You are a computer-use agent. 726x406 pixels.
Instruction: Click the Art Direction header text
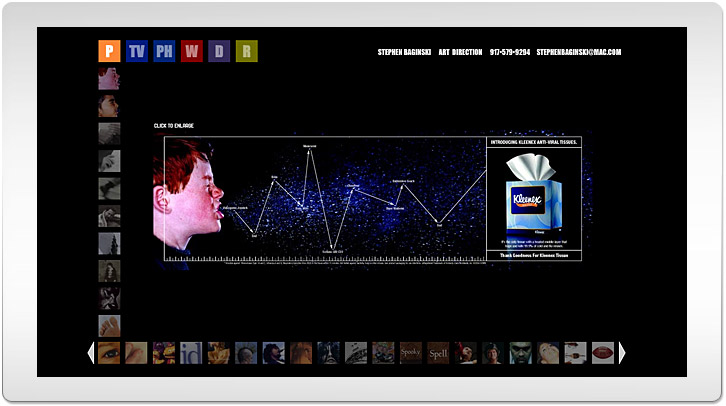[x=460, y=52]
